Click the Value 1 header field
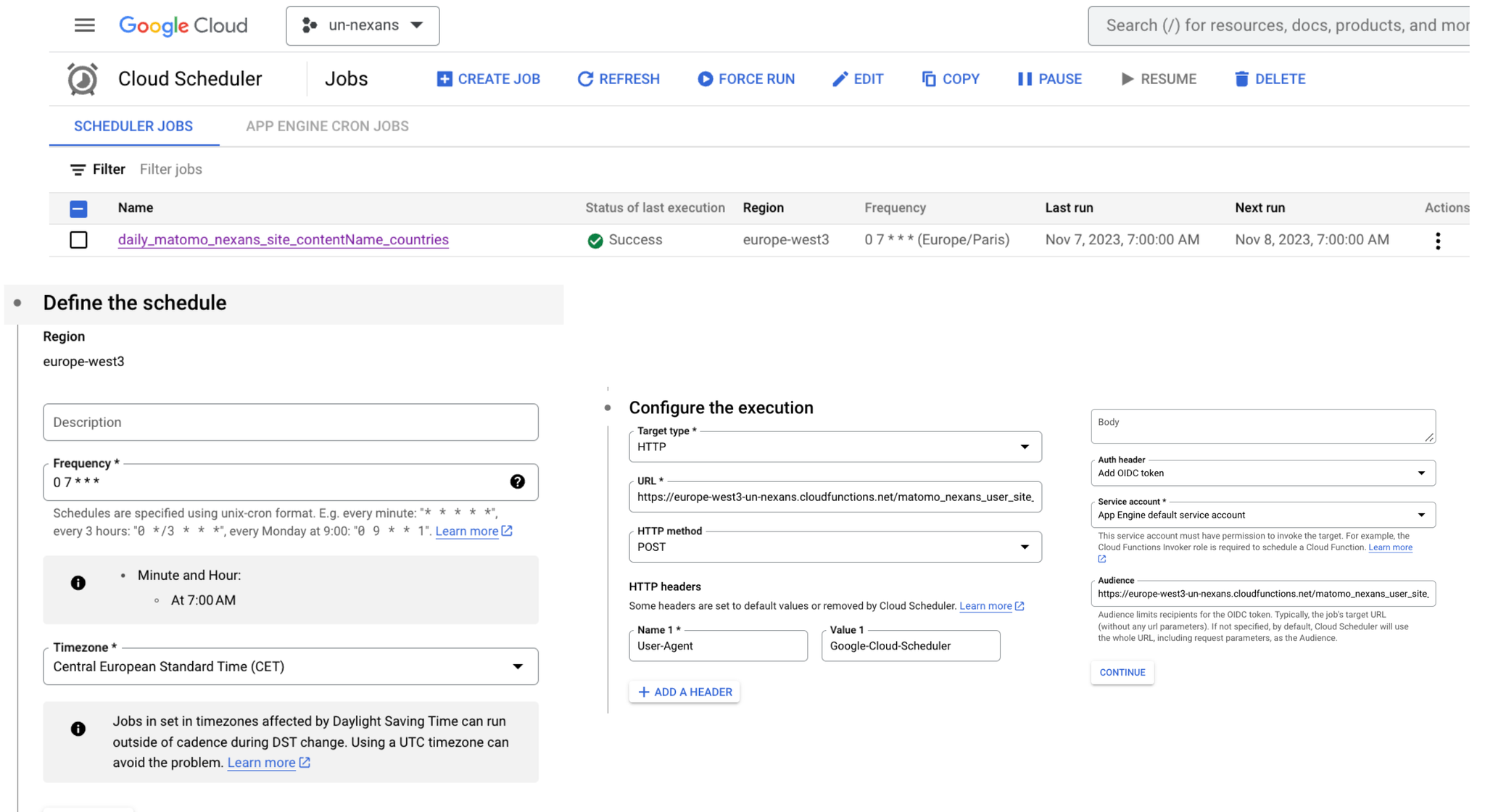This screenshot has height=812, width=1485. coord(911,646)
